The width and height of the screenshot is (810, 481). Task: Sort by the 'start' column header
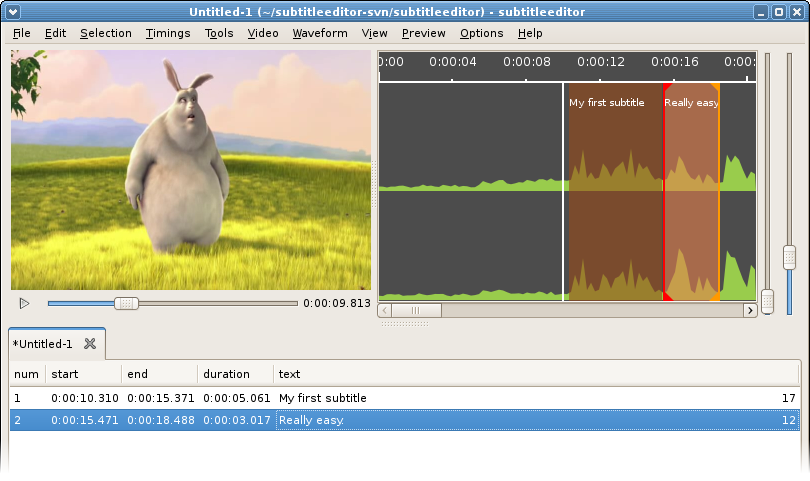[x=84, y=374]
